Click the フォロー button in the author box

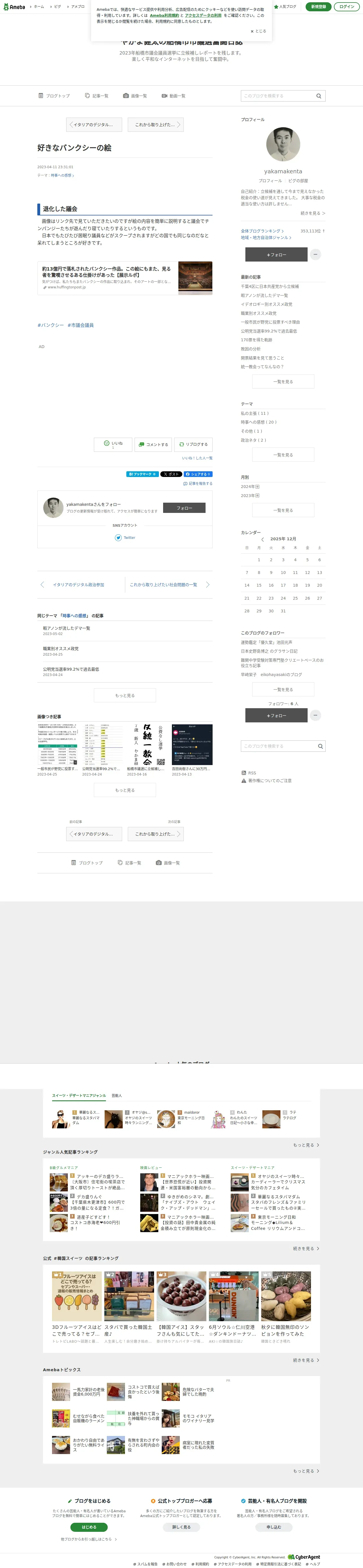pos(185,508)
